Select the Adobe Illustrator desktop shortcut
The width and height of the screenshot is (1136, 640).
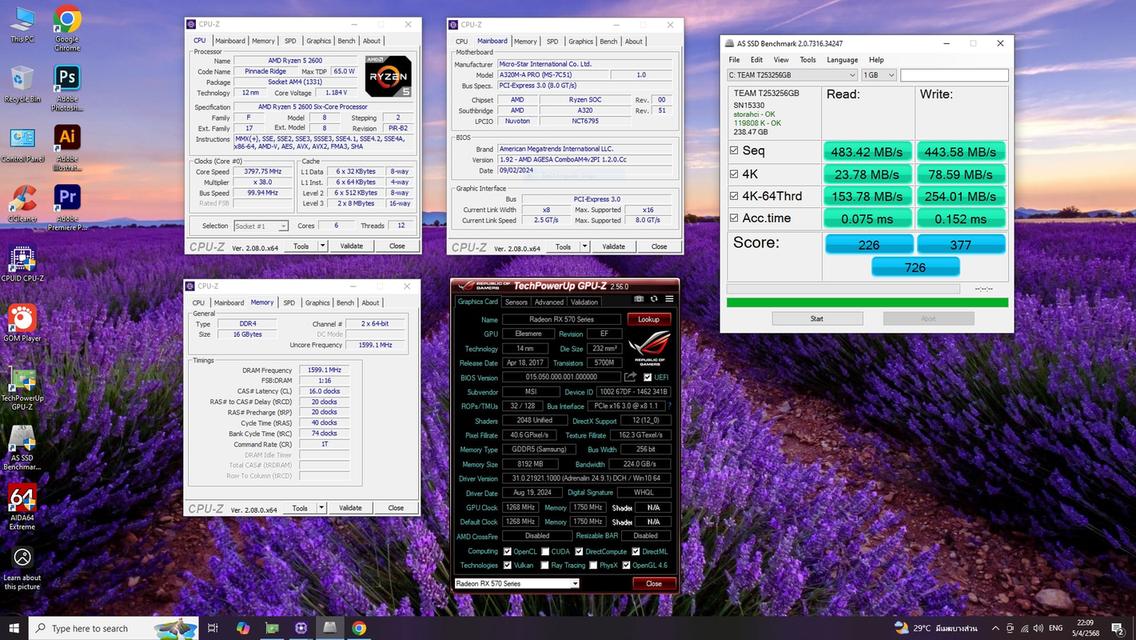67,148
